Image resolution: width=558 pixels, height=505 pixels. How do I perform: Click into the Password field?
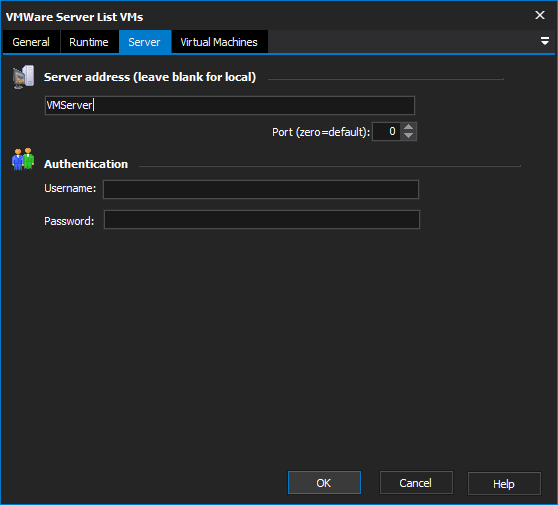tap(262, 220)
